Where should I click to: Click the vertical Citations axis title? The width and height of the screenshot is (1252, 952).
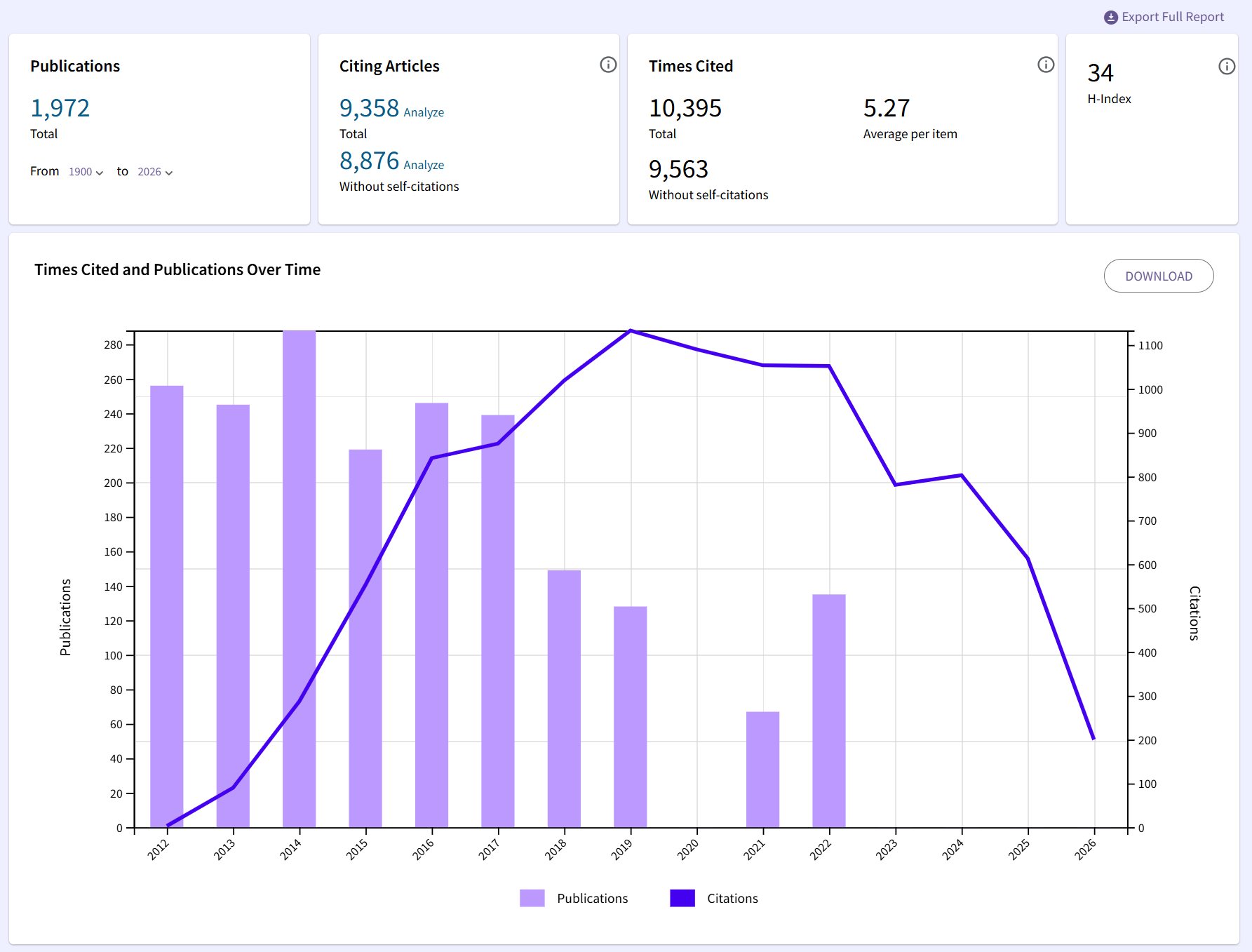coord(1194,613)
